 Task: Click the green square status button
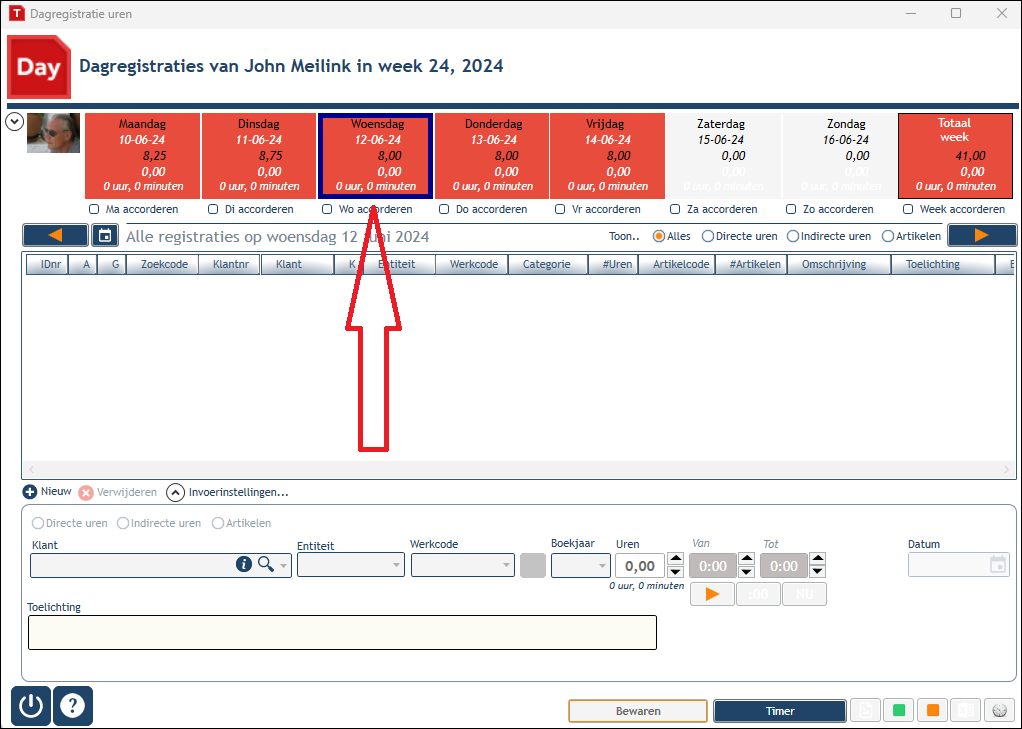tap(899, 710)
